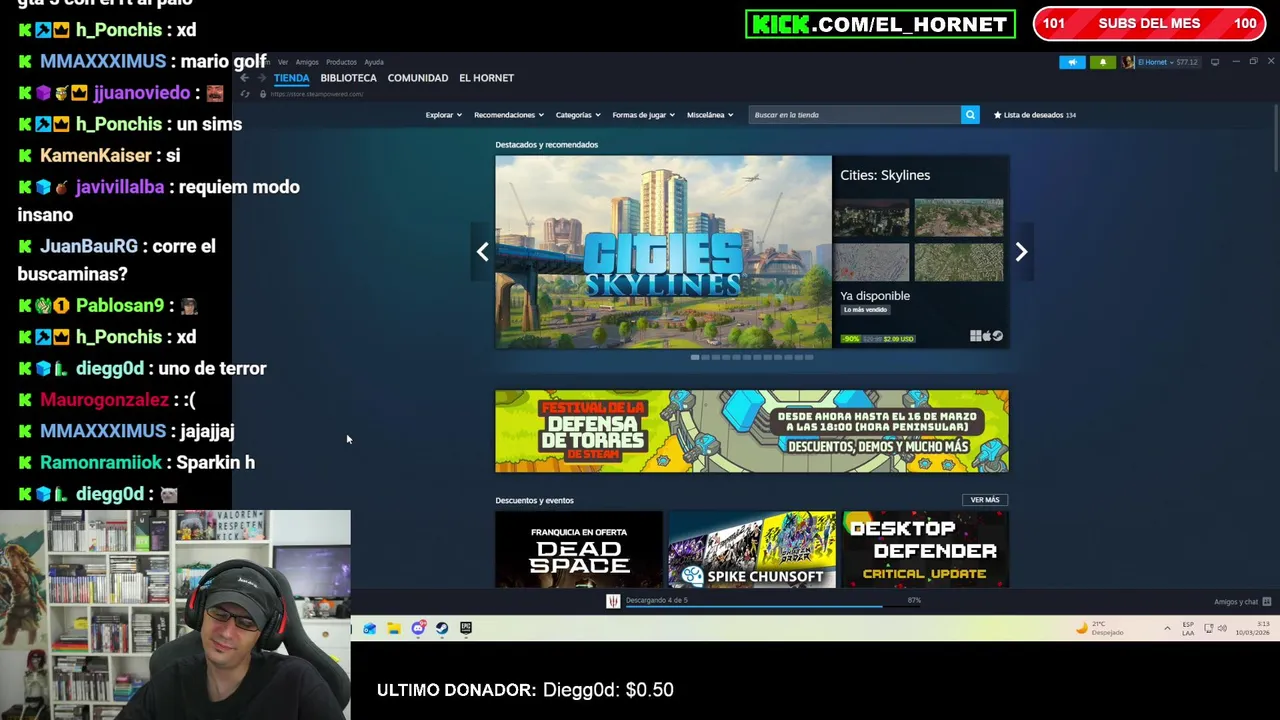Click the Steam back navigation arrow
This screenshot has height=720, width=1280.
click(245, 78)
